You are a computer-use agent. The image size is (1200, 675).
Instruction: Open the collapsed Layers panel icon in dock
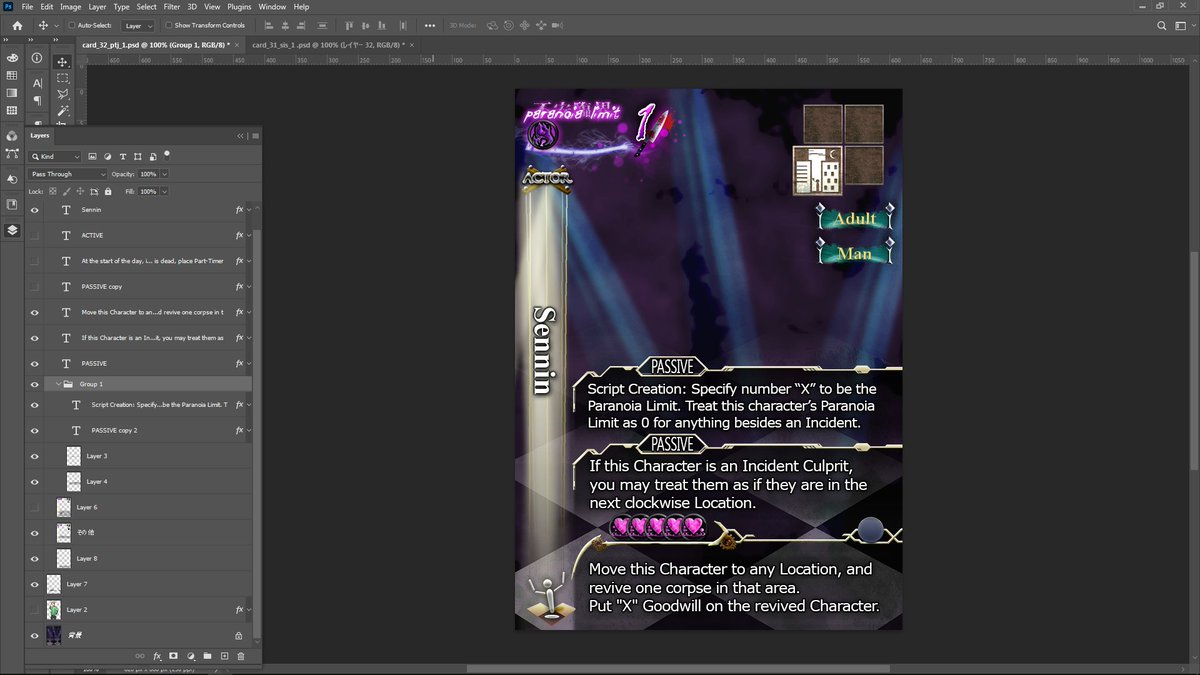tap(12, 229)
